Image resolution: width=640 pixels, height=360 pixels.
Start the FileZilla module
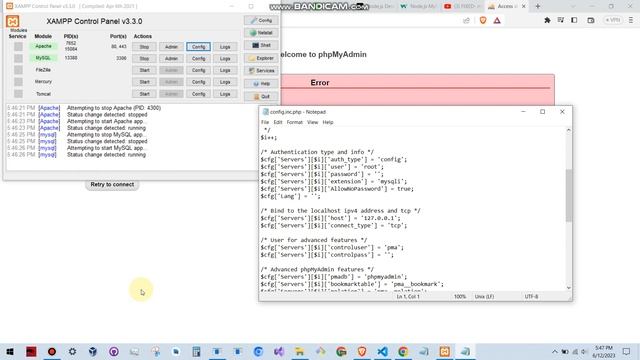[144, 70]
